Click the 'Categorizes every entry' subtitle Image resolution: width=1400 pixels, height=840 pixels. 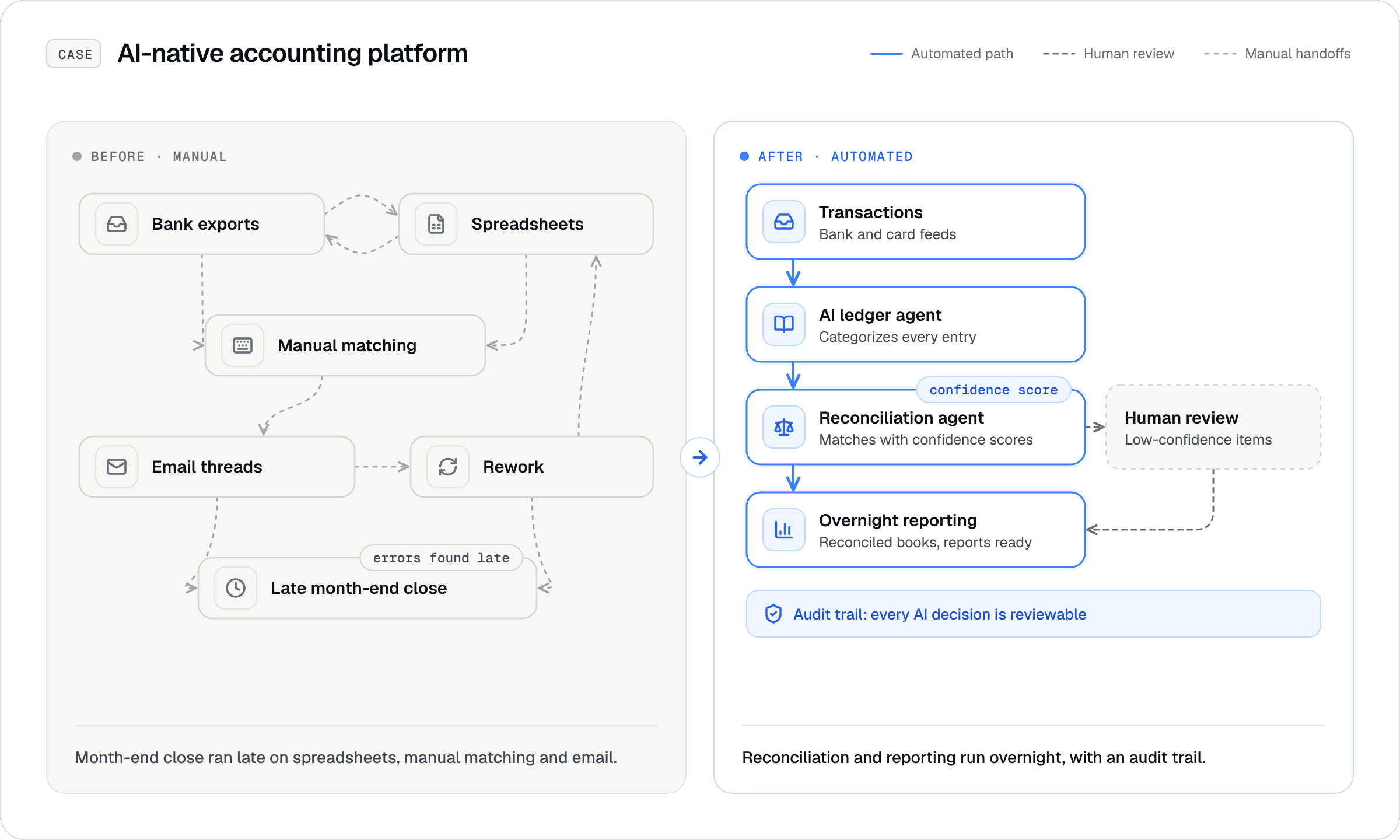click(x=897, y=337)
